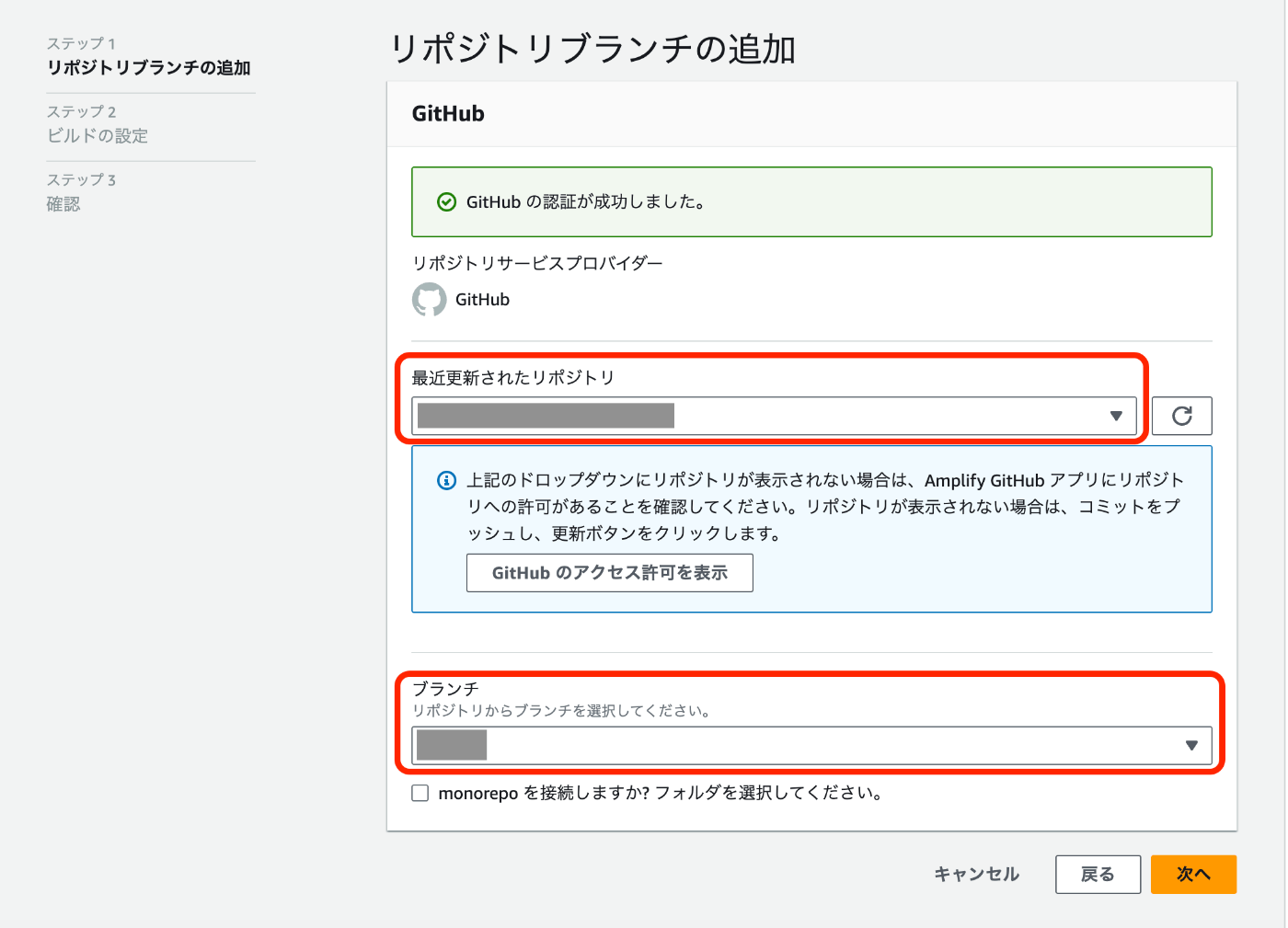Open the branch selection dropdown

coord(811,745)
